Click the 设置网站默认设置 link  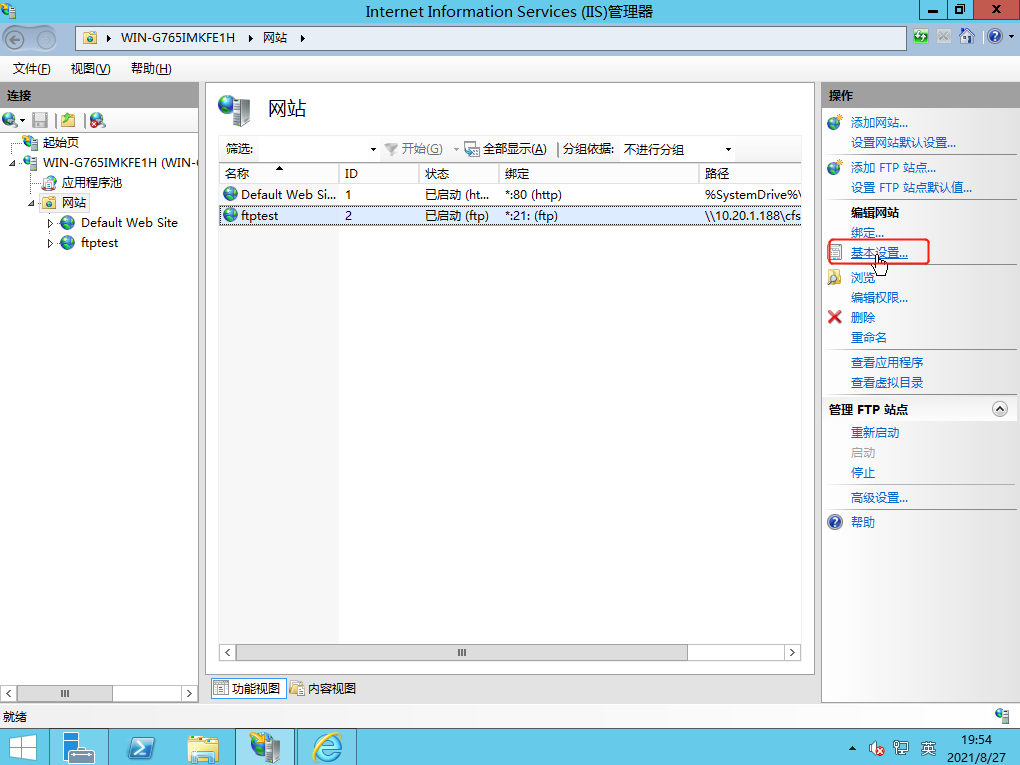903,142
